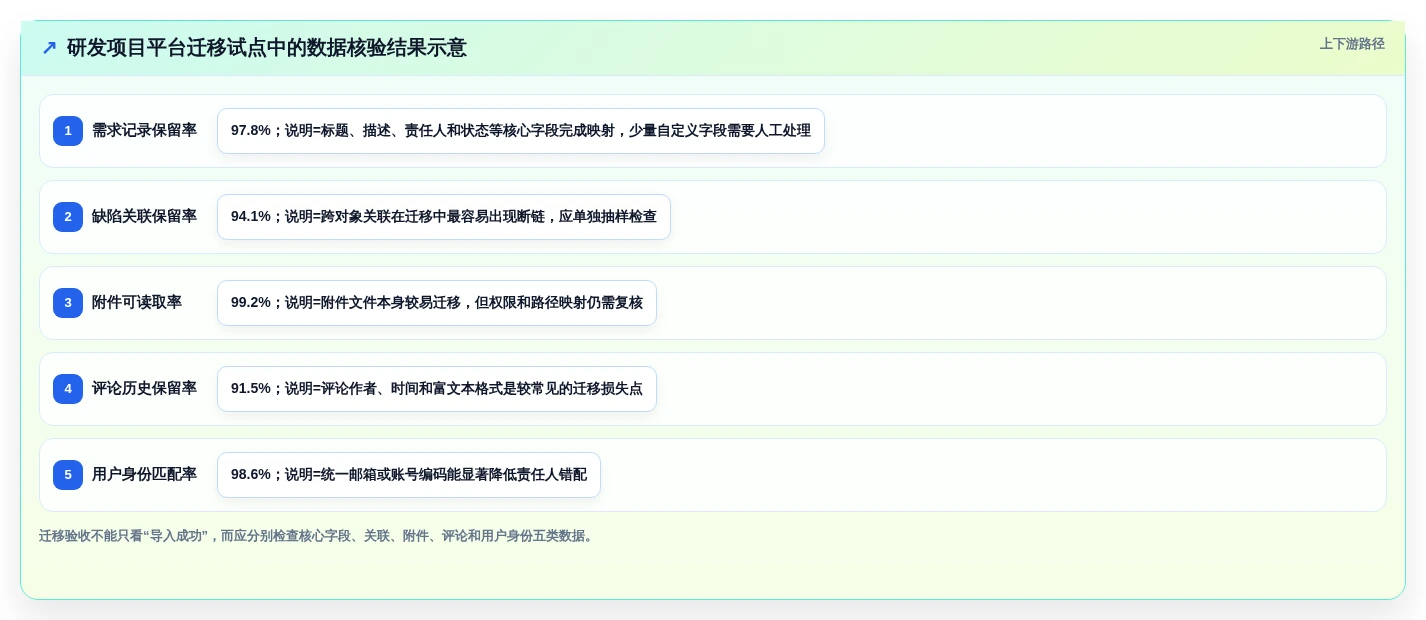Screen dimensions: 1426x620
Task: Select the 缺陷关联保留率 label
Action: [x=144, y=217]
